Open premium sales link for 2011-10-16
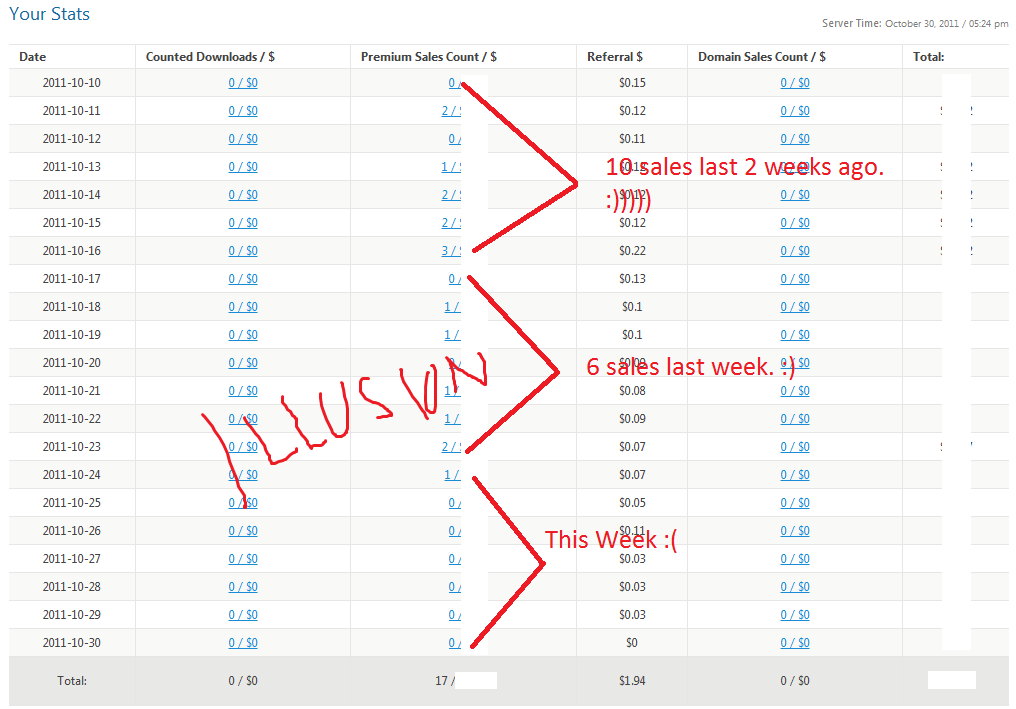This screenshot has height=709, width=1016. 452,251
